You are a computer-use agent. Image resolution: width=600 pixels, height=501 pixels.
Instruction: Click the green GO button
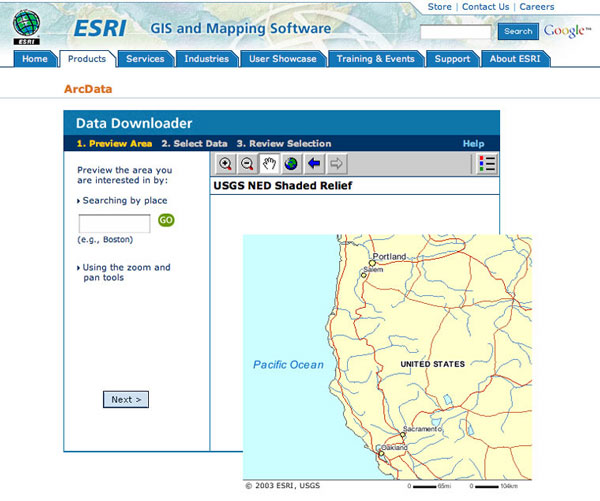point(166,220)
